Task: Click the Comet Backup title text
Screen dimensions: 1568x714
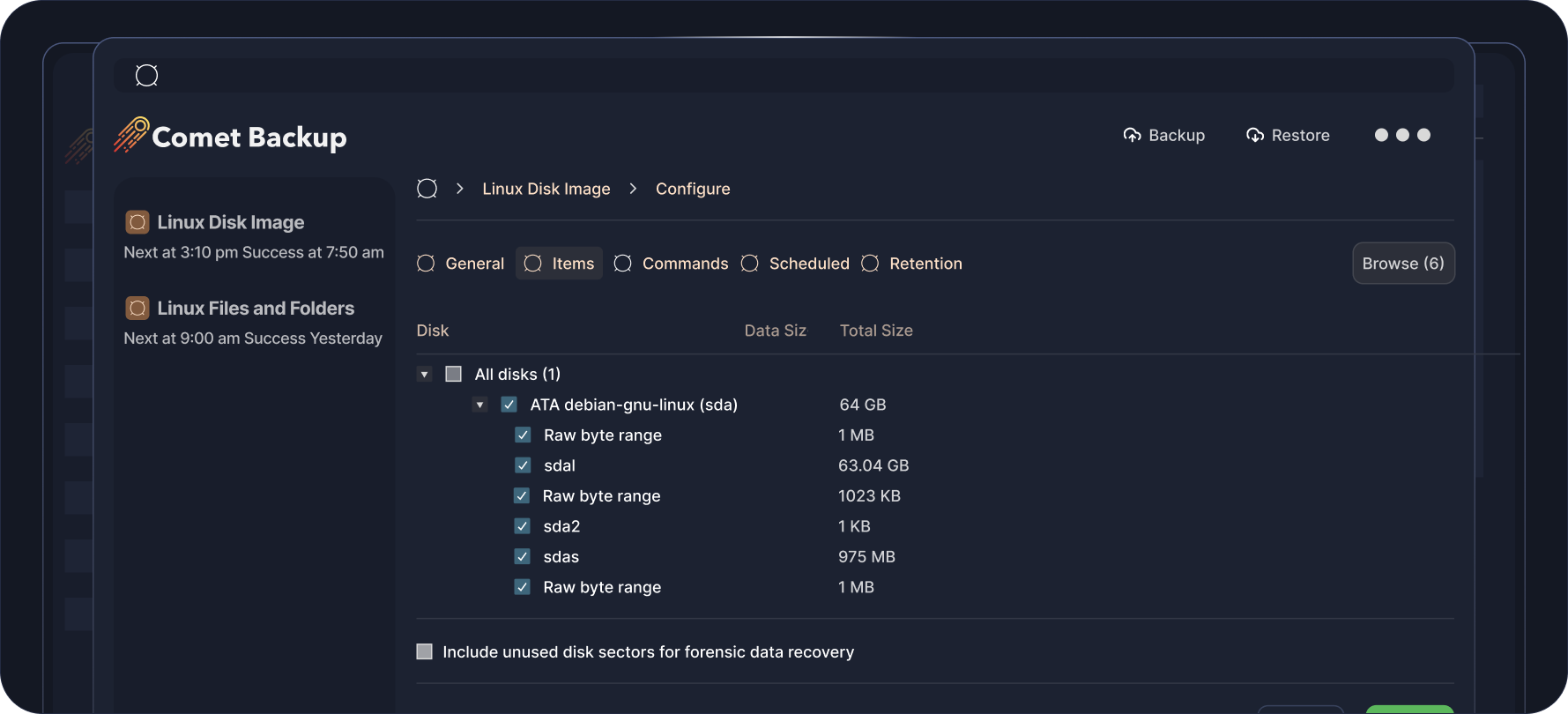Action: click(x=249, y=138)
